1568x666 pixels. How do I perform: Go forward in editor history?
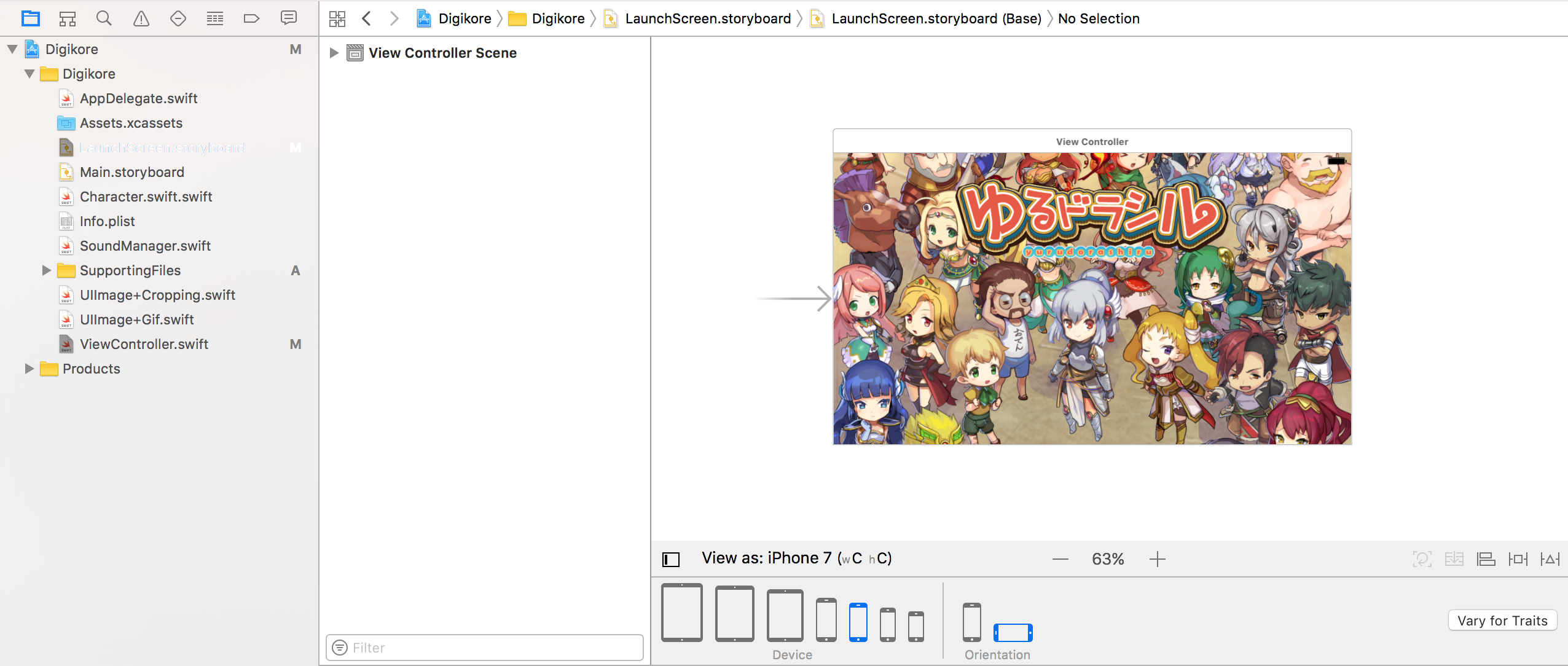point(394,18)
